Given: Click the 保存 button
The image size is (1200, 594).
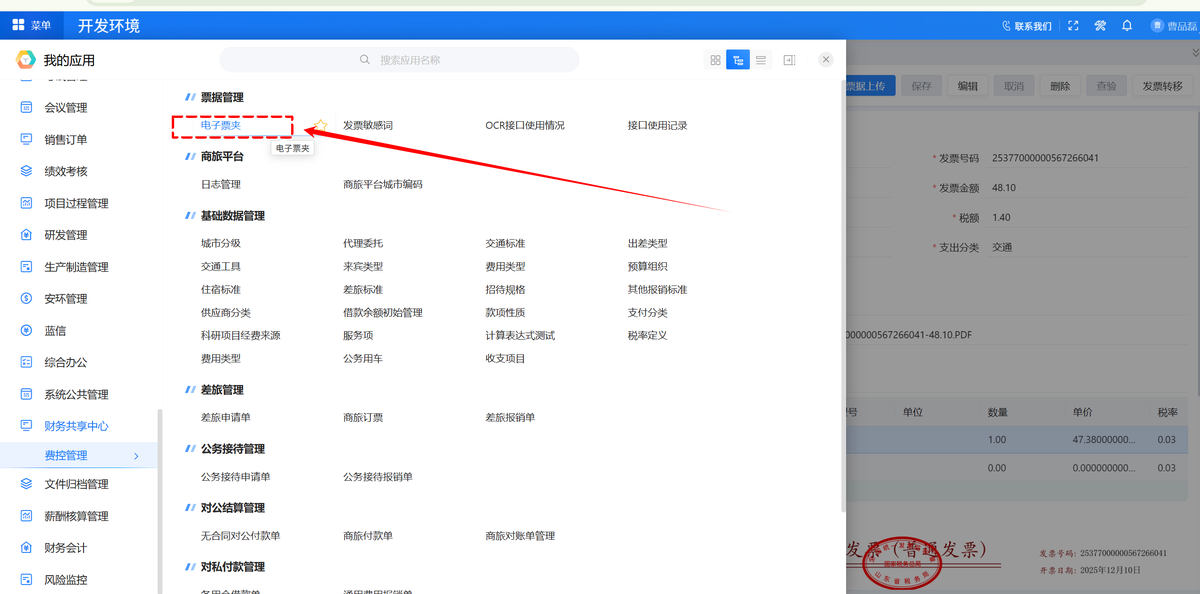Looking at the screenshot, I should [x=922, y=87].
